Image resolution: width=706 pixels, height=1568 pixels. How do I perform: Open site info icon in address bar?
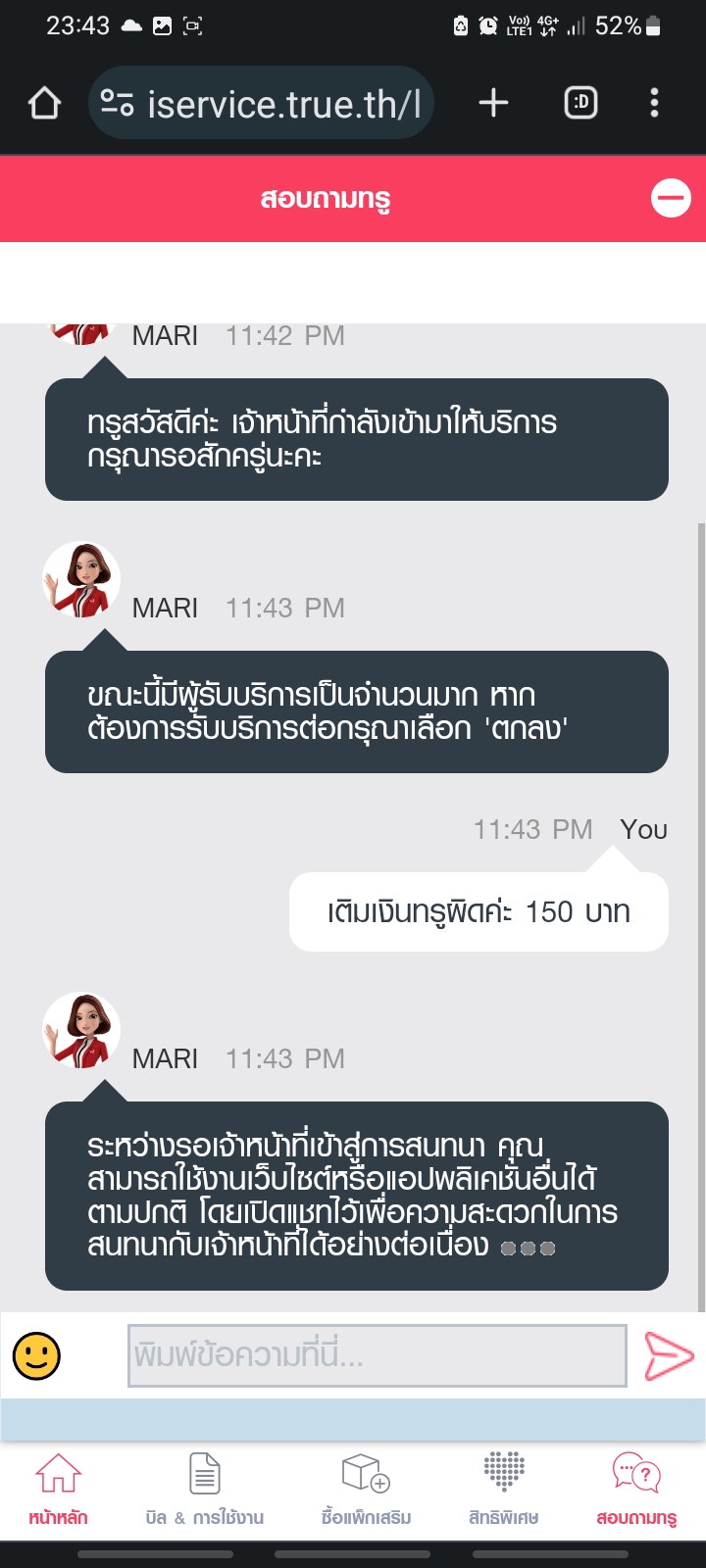click(x=118, y=103)
